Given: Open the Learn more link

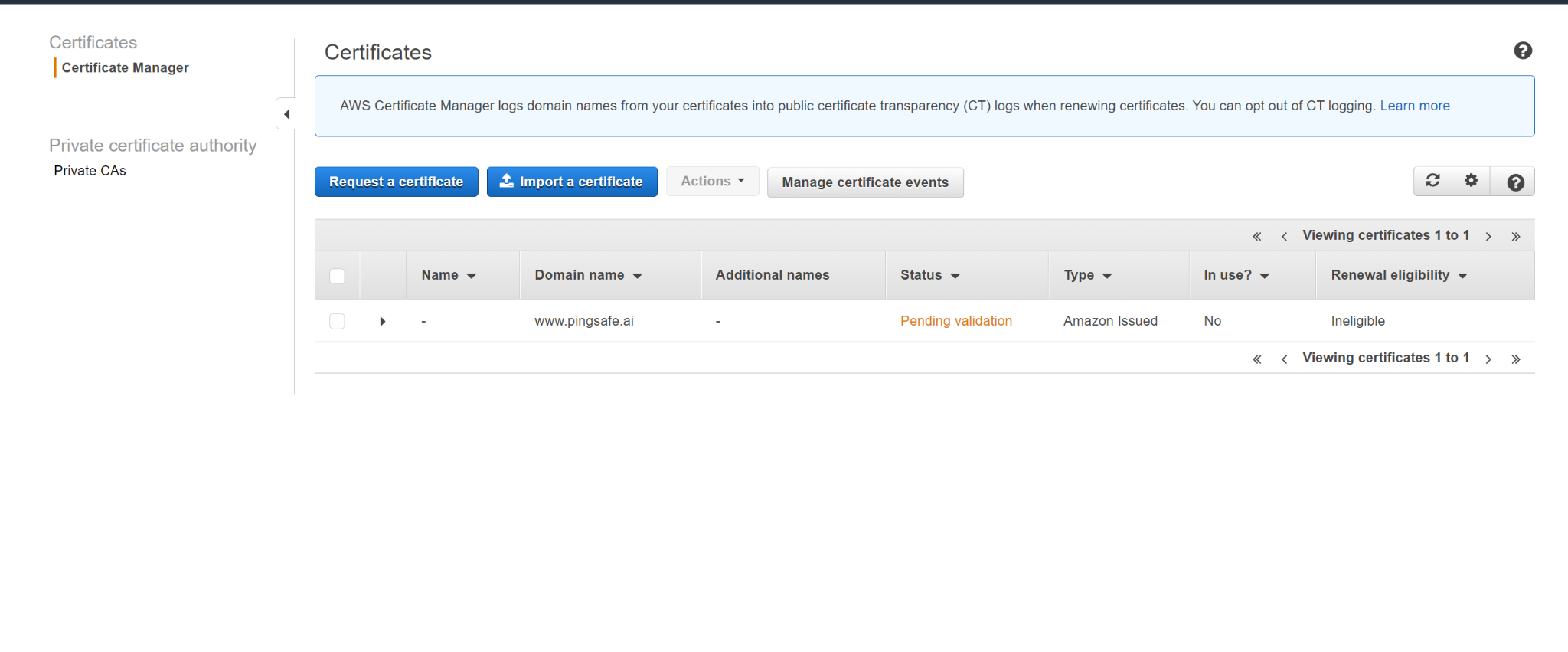Looking at the screenshot, I should 1414,106.
